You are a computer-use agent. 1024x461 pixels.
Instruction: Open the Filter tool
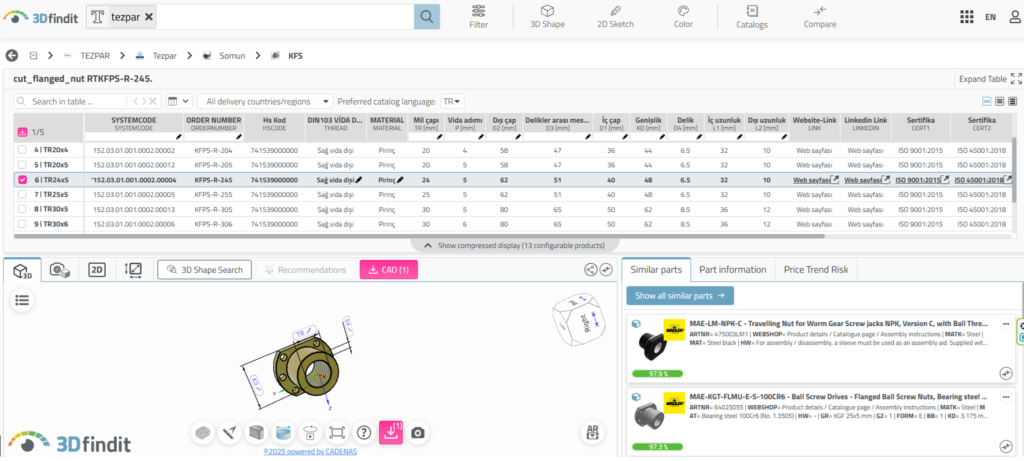[478, 17]
